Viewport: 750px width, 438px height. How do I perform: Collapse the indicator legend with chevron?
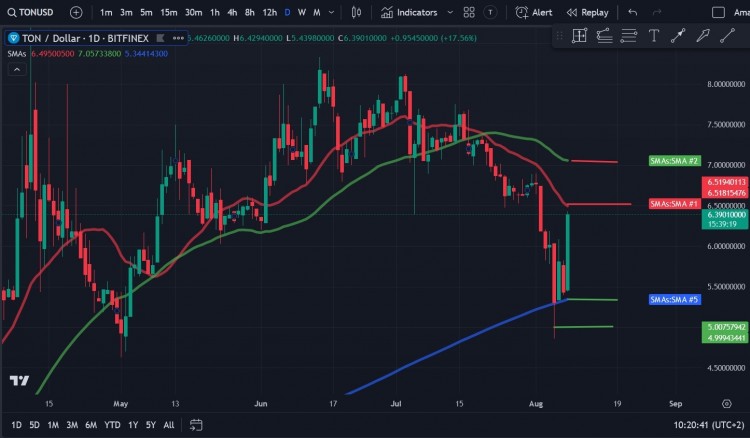[17, 70]
